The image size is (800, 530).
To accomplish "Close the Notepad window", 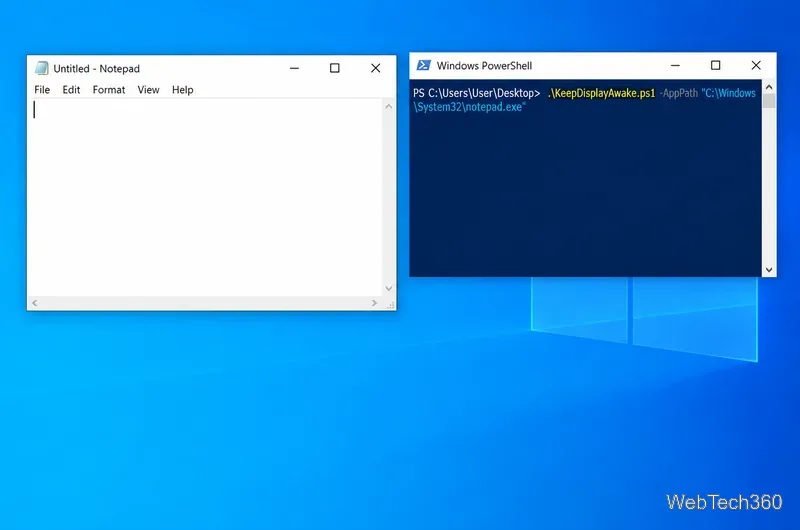I will pyautogui.click(x=376, y=68).
